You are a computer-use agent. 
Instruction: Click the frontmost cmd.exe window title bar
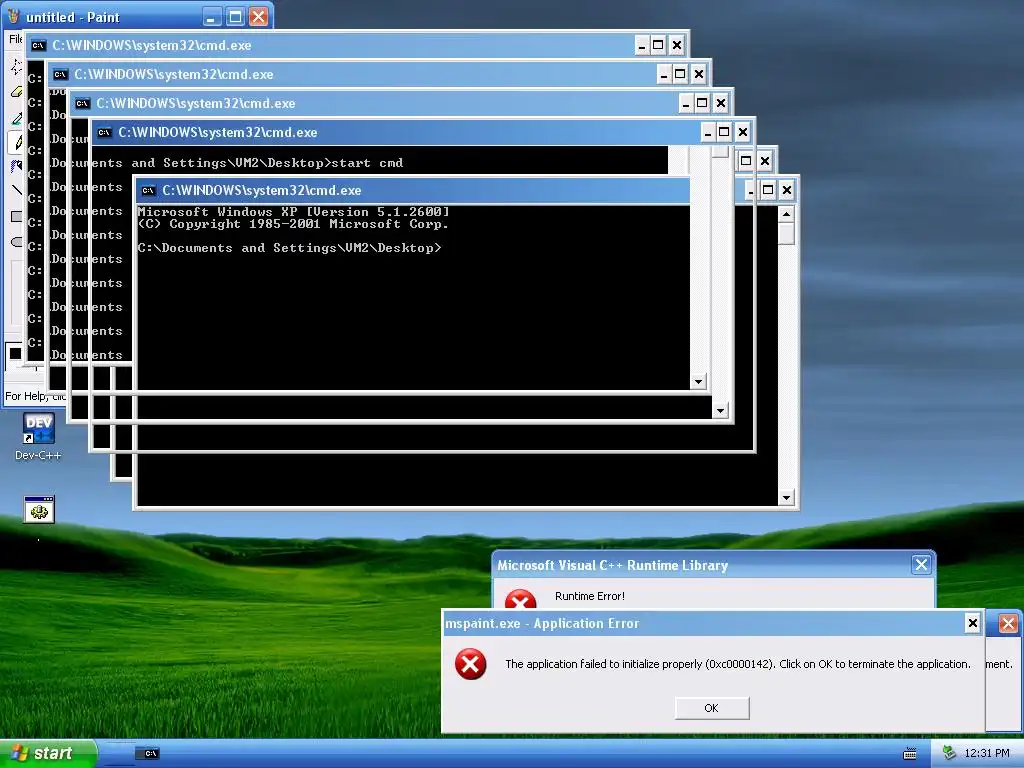click(413, 191)
